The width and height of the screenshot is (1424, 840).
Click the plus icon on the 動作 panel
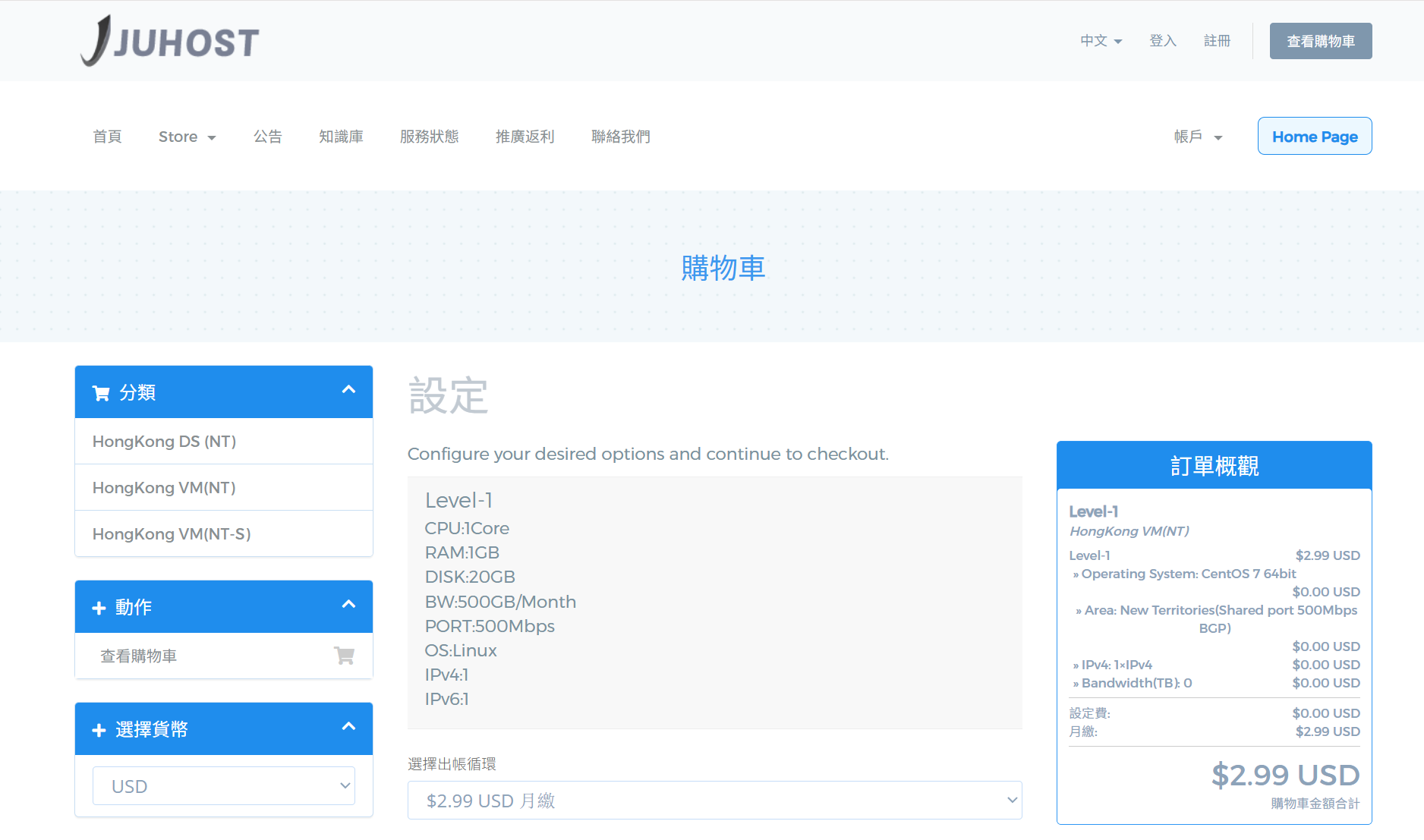point(99,607)
